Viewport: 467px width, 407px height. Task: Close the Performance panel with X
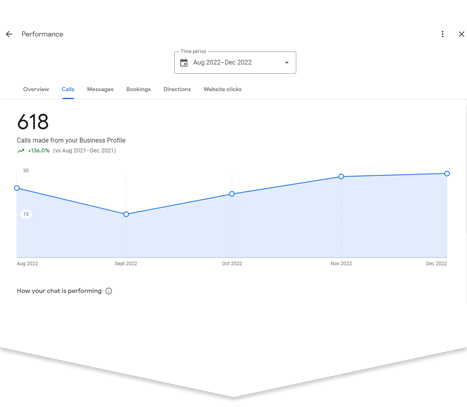click(461, 34)
